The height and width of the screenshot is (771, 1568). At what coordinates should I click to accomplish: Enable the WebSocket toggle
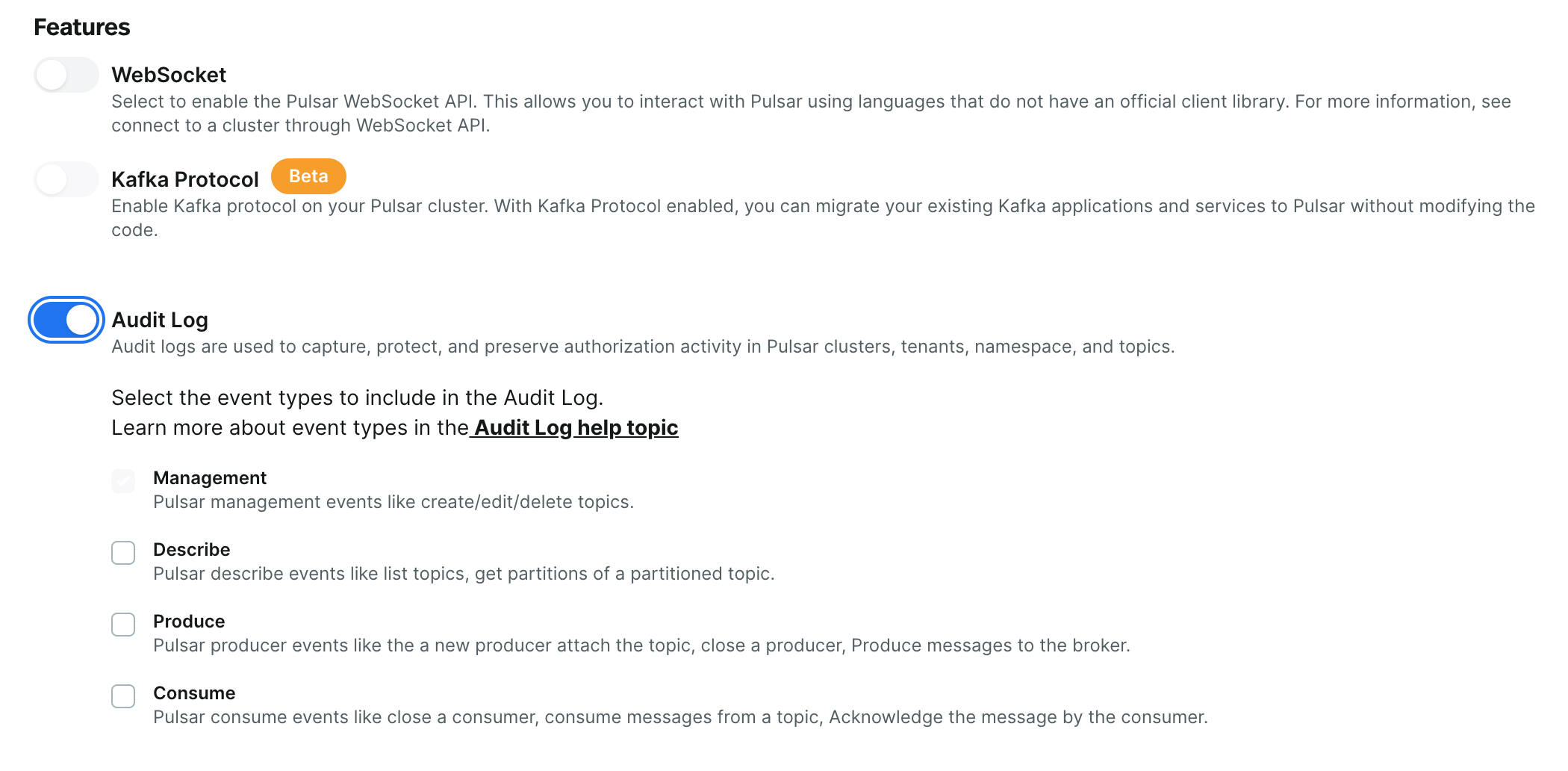(x=66, y=75)
